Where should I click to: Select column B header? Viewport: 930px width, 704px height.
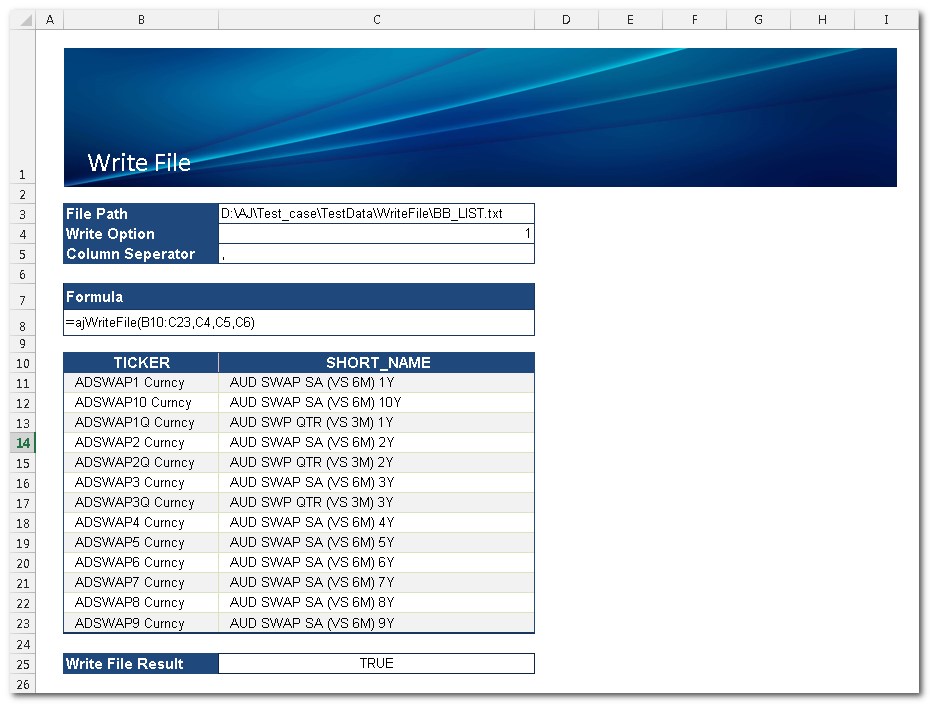point(141,19)
